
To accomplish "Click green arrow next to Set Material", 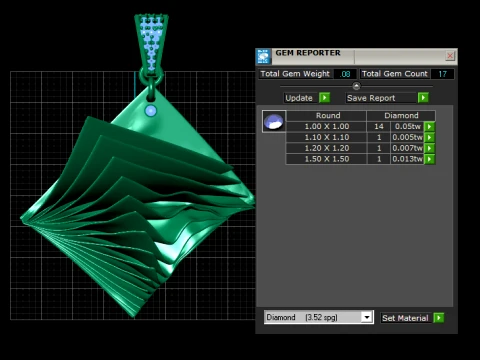I will [x=439, y=318].
